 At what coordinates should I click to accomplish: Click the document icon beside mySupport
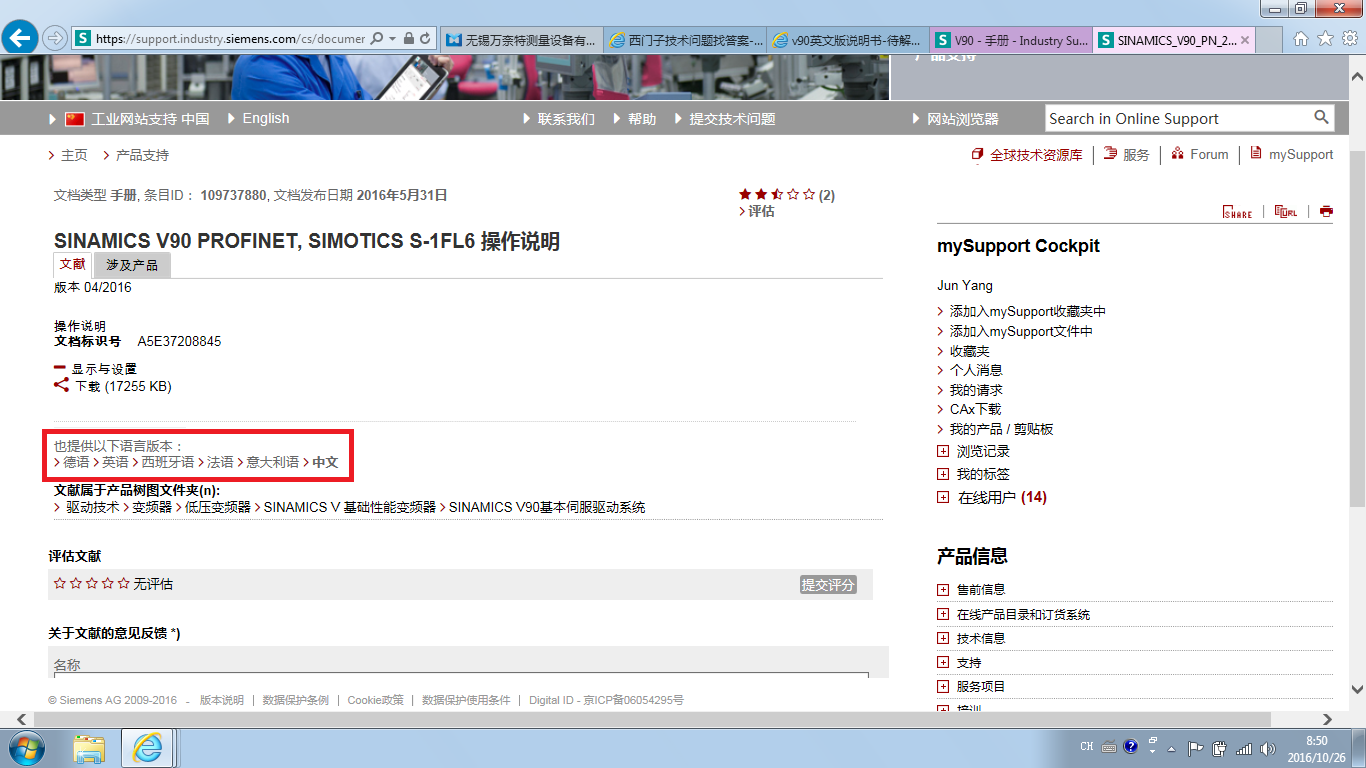click(1256, 154)
